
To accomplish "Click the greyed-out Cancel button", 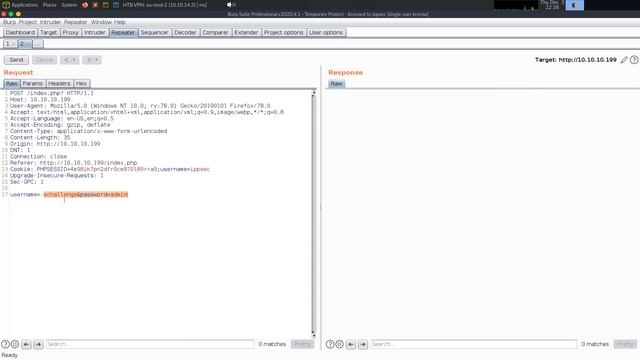I will (x=44, y=60).
